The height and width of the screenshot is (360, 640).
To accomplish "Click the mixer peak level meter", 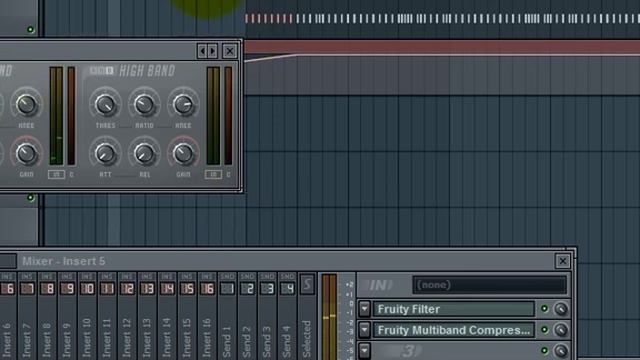I will point(329,317).
